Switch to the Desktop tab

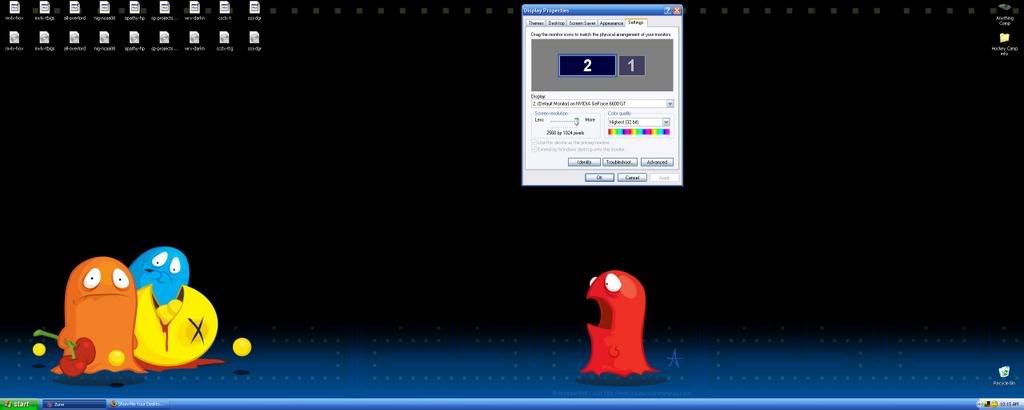(x=556, y=24)
